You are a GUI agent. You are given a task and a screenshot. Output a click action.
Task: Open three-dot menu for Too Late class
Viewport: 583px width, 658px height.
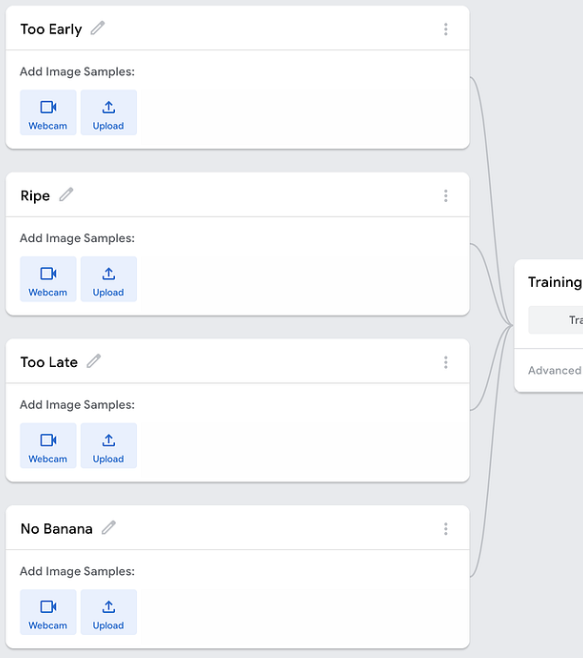(x=446, y=363)
